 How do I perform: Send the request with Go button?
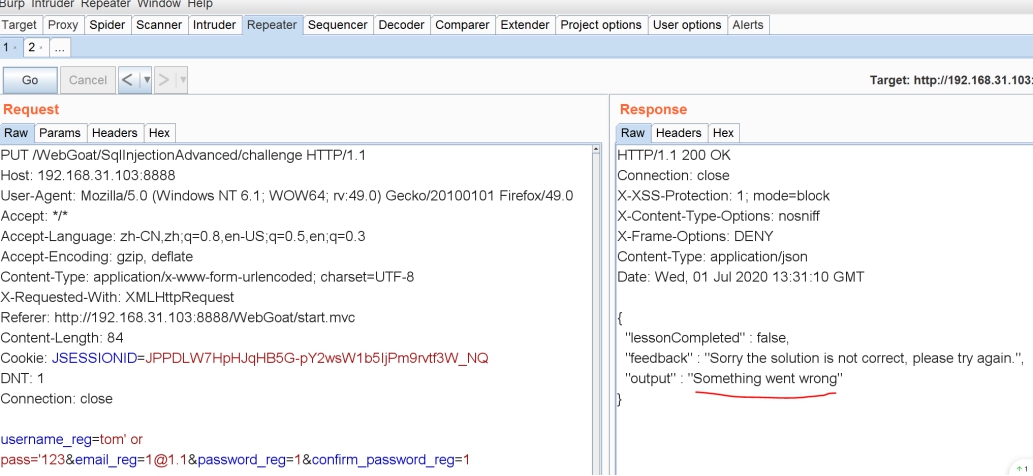tap(30, 80)
